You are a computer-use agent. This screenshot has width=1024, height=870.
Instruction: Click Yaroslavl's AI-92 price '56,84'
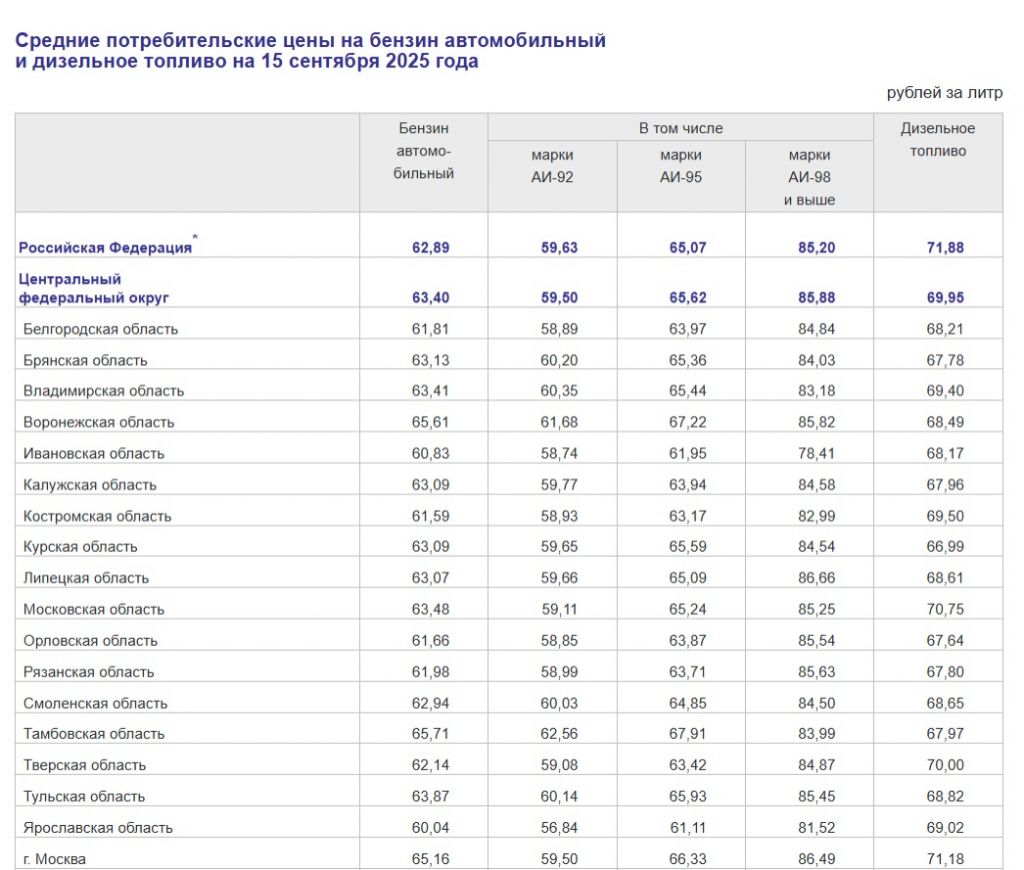[x=559, y=828]
